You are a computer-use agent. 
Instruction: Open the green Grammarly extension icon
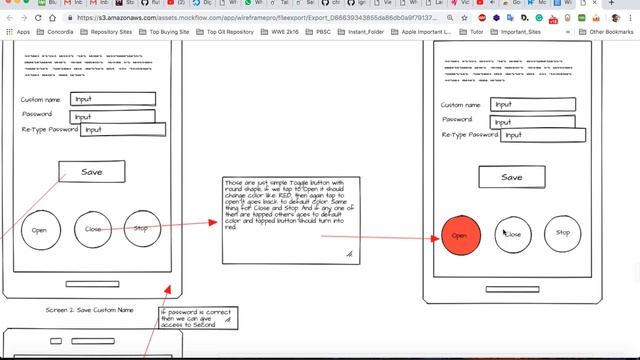(x=539, y=18)
